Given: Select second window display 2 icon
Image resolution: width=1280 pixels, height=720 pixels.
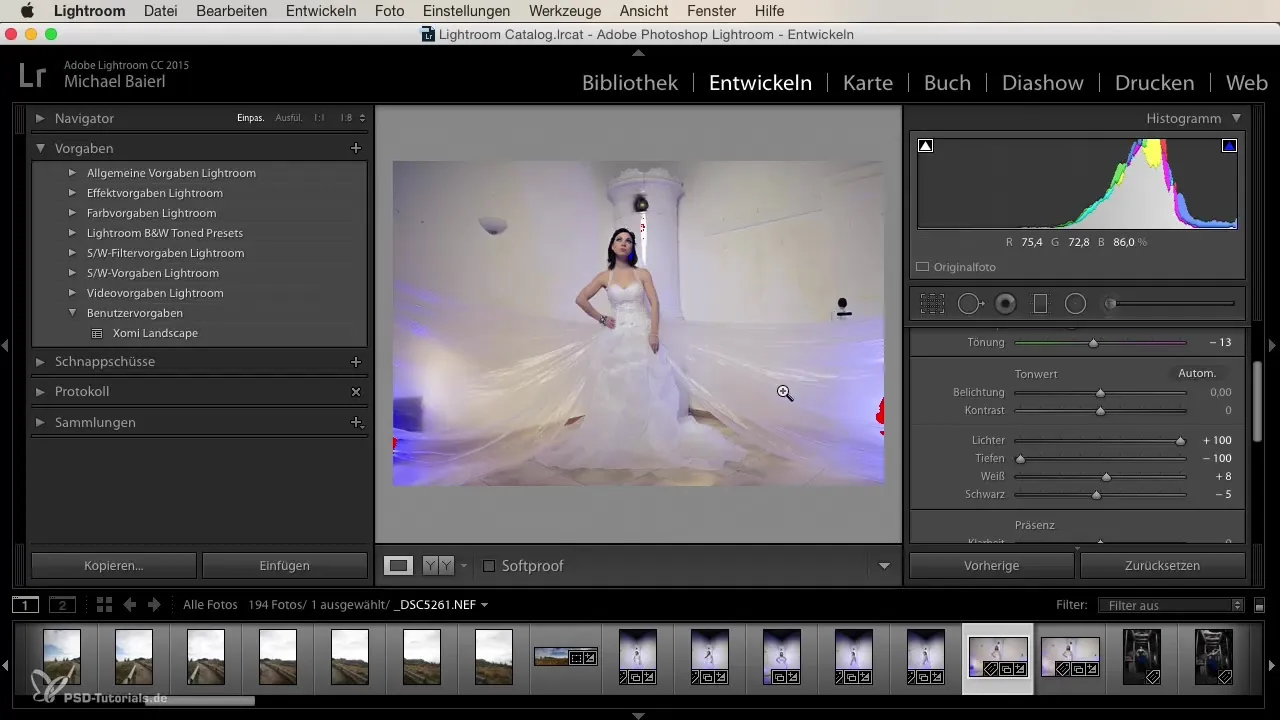Looking at the screenshot, I should (x=62, y=605).
